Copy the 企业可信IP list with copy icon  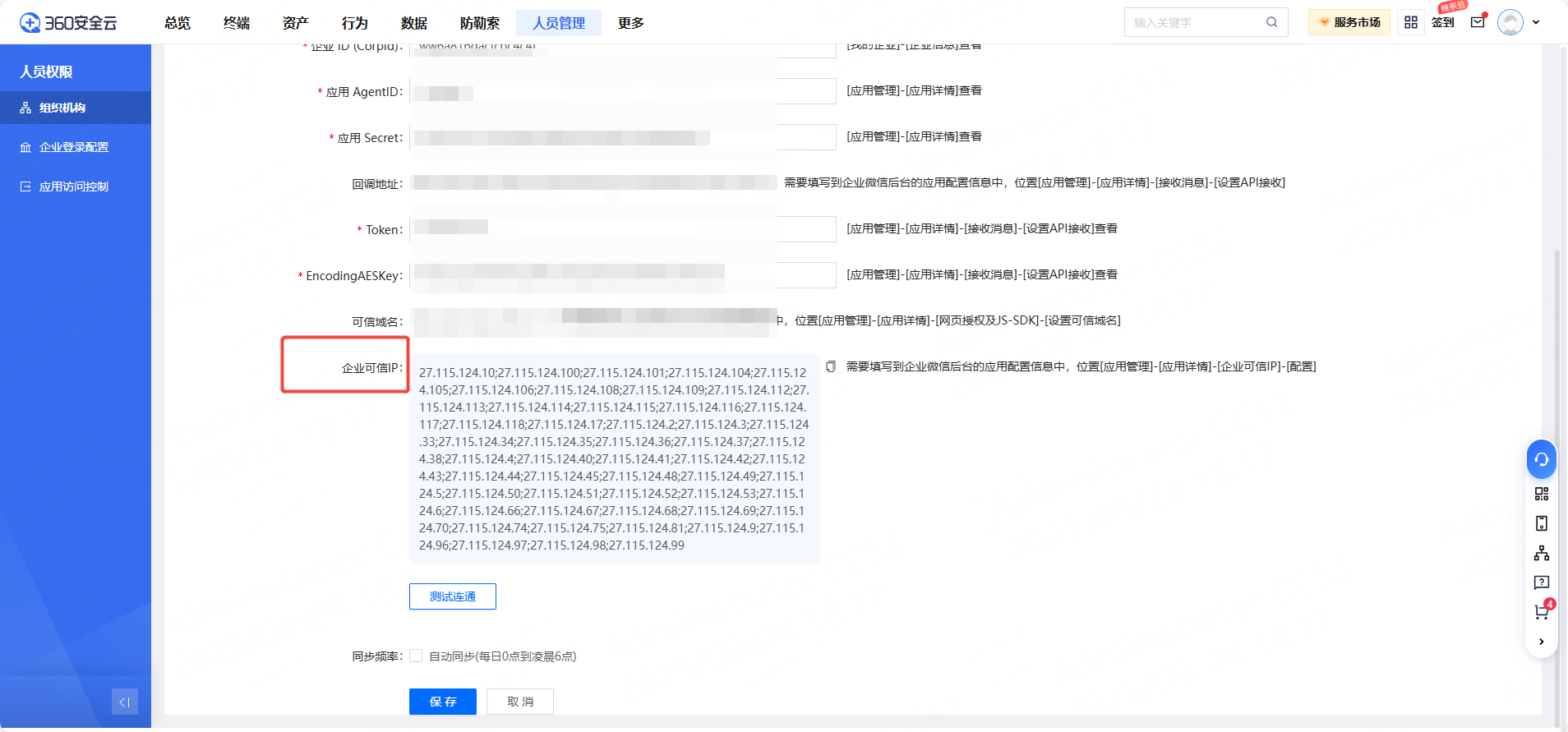click(x=831, y=366)
